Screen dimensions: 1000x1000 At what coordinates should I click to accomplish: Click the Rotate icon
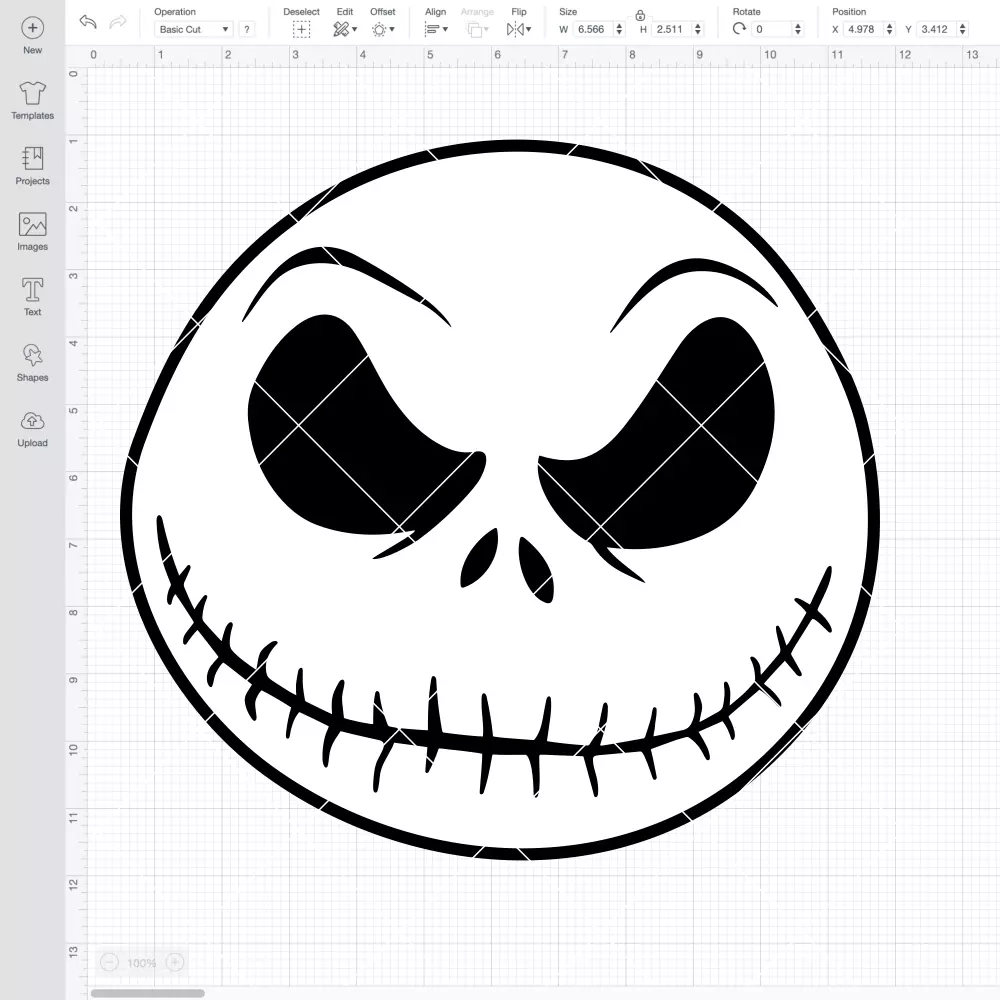tap(739, 29)
